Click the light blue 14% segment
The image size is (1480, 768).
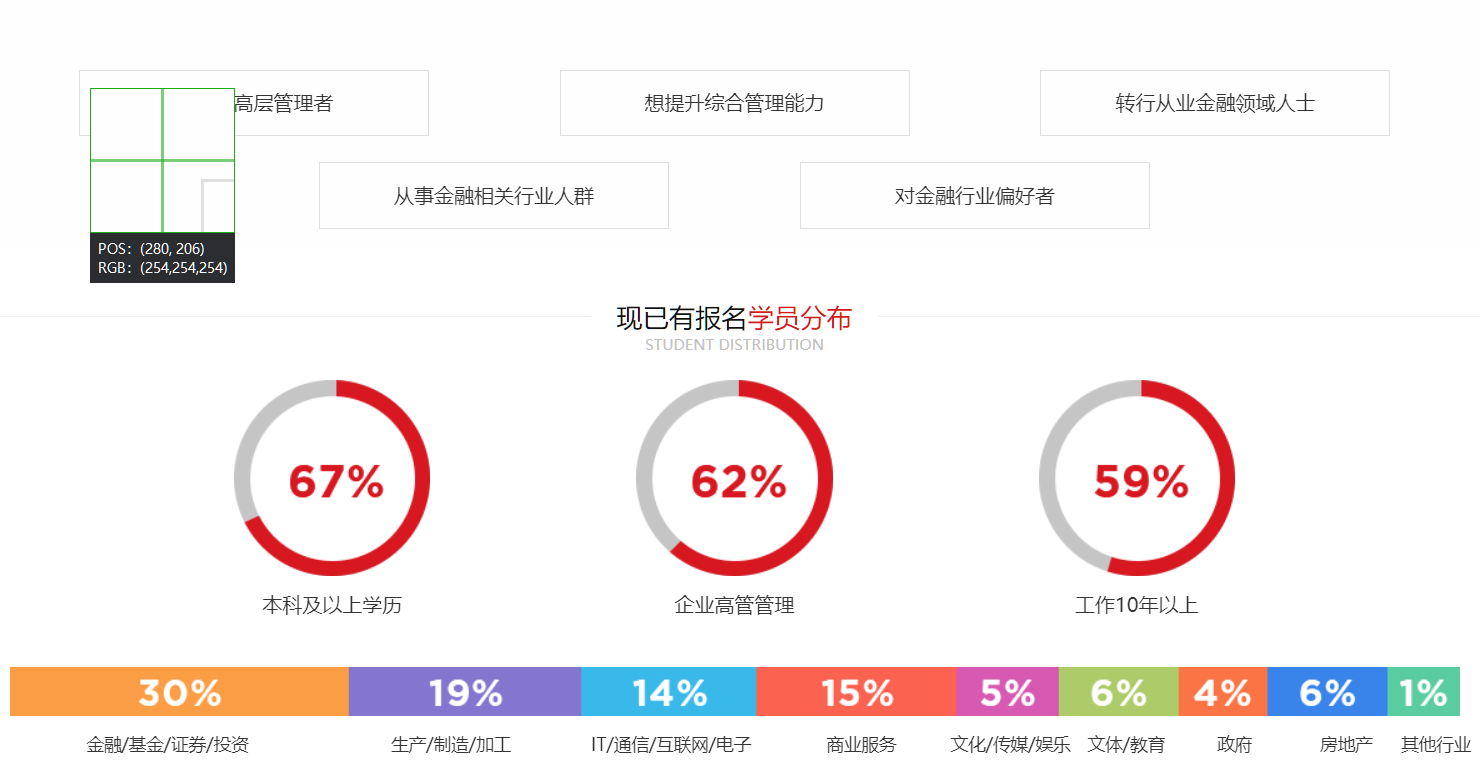[668, 692]
